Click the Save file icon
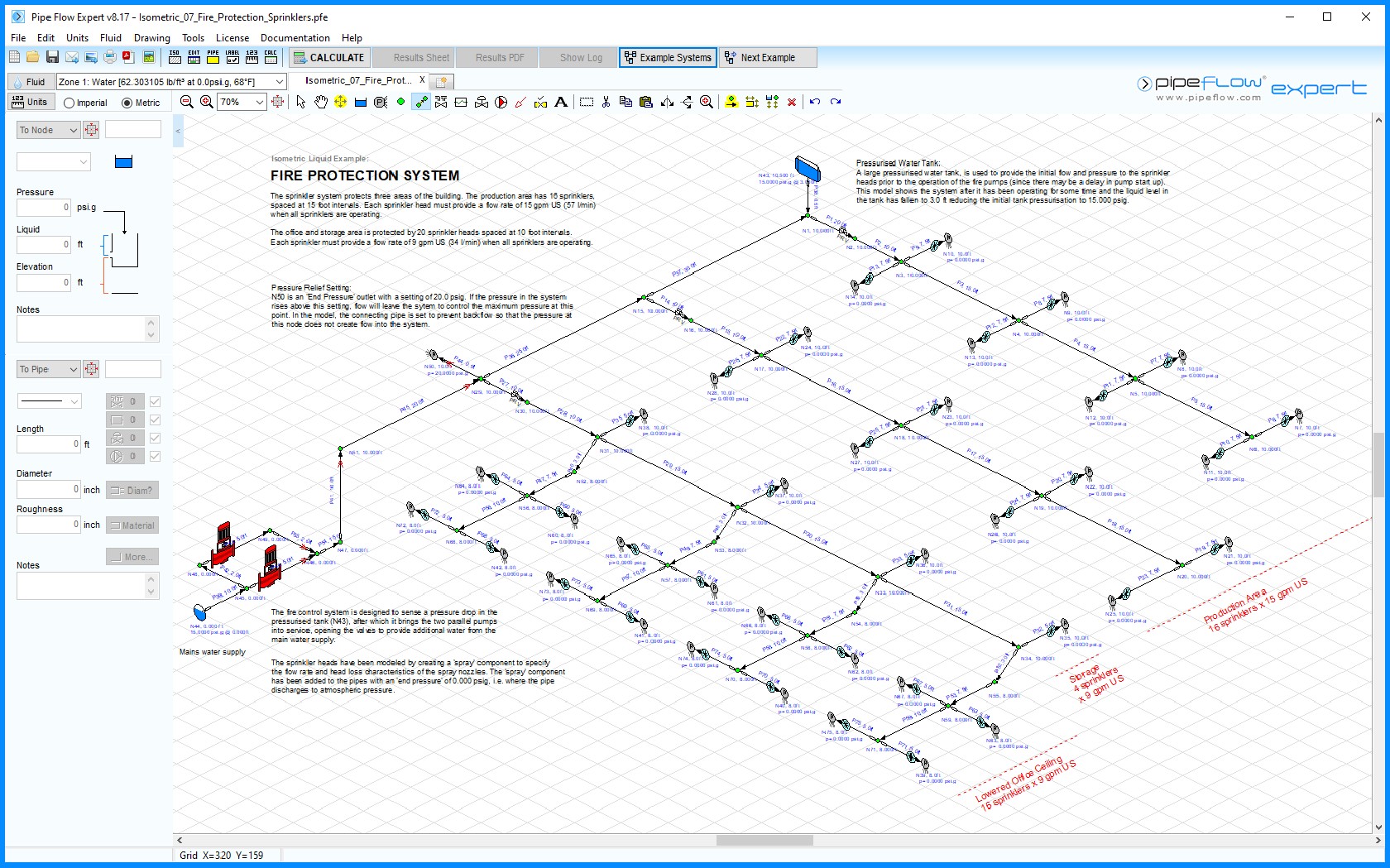Image resolution: width=1390 pixels, height=868 pixels. 51,58
